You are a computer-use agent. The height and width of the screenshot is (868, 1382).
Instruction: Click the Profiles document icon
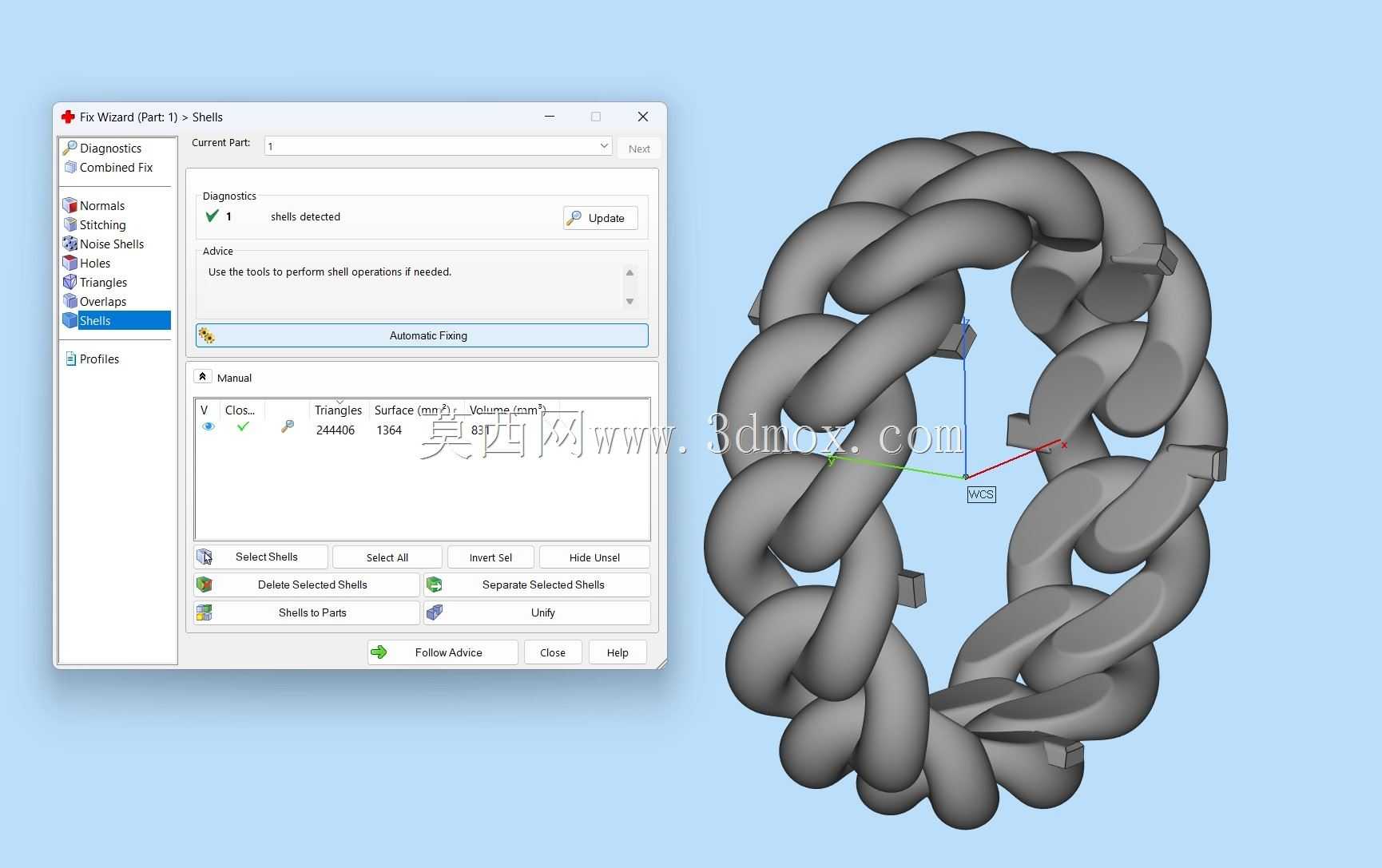(x=71, y=359)
